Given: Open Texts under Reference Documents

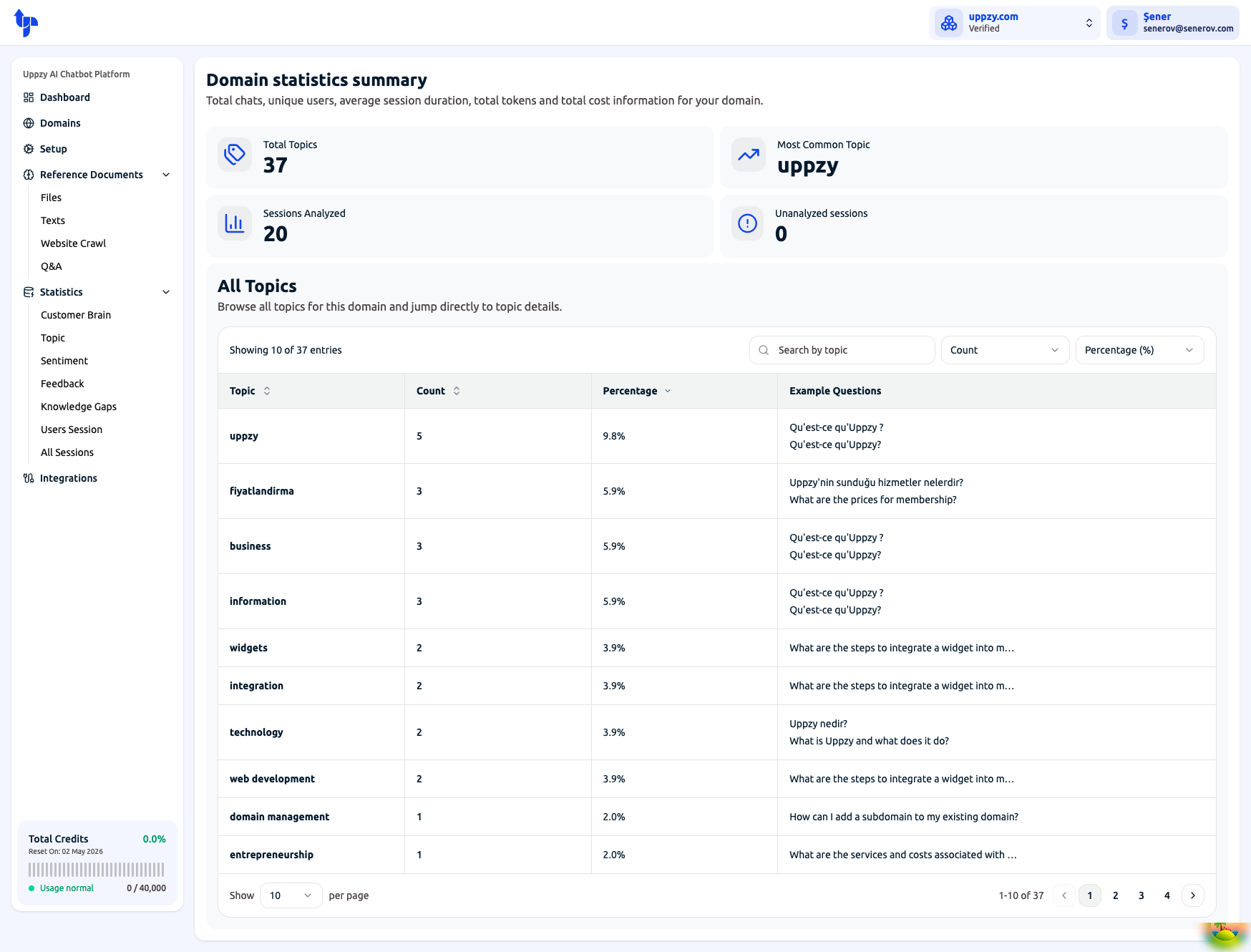Looking at the screenshot, I should (53, 220).
